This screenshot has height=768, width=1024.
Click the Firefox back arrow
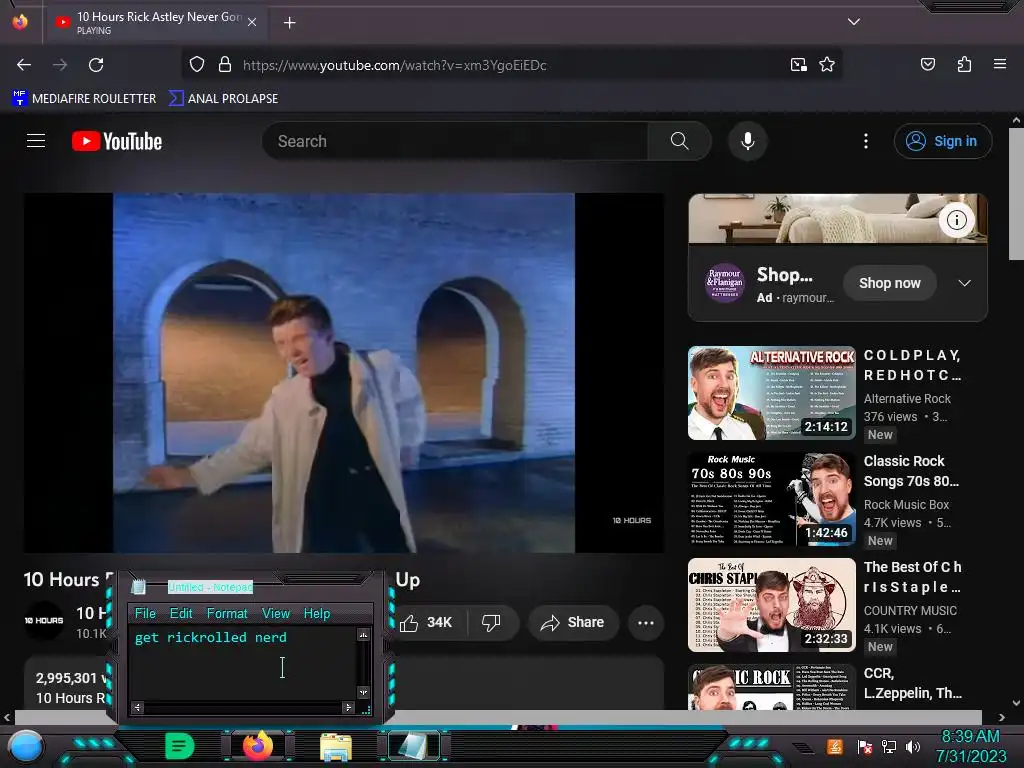pos(24,65)
